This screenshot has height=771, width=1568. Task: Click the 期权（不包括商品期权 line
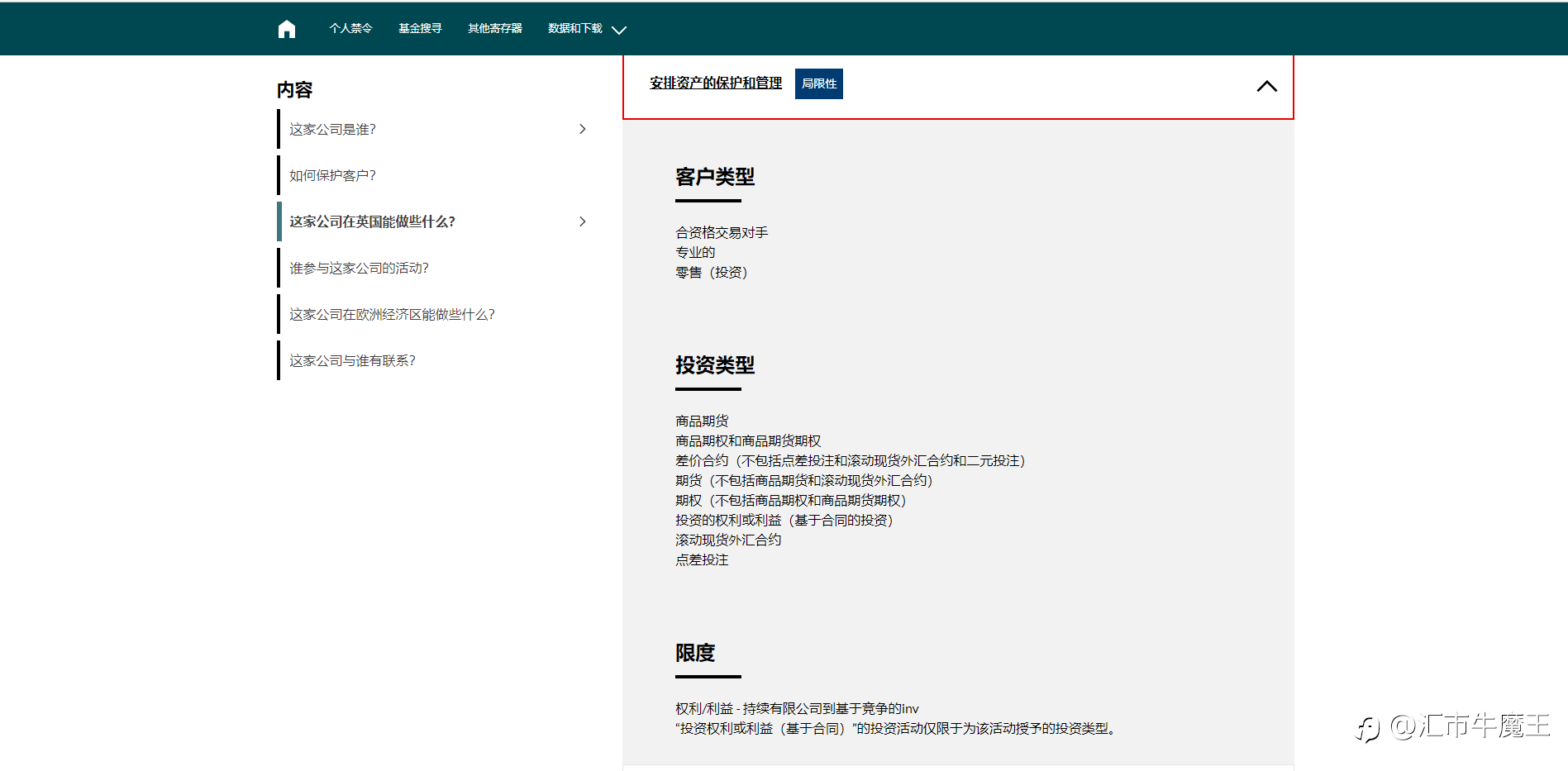(x=791, y=500)
